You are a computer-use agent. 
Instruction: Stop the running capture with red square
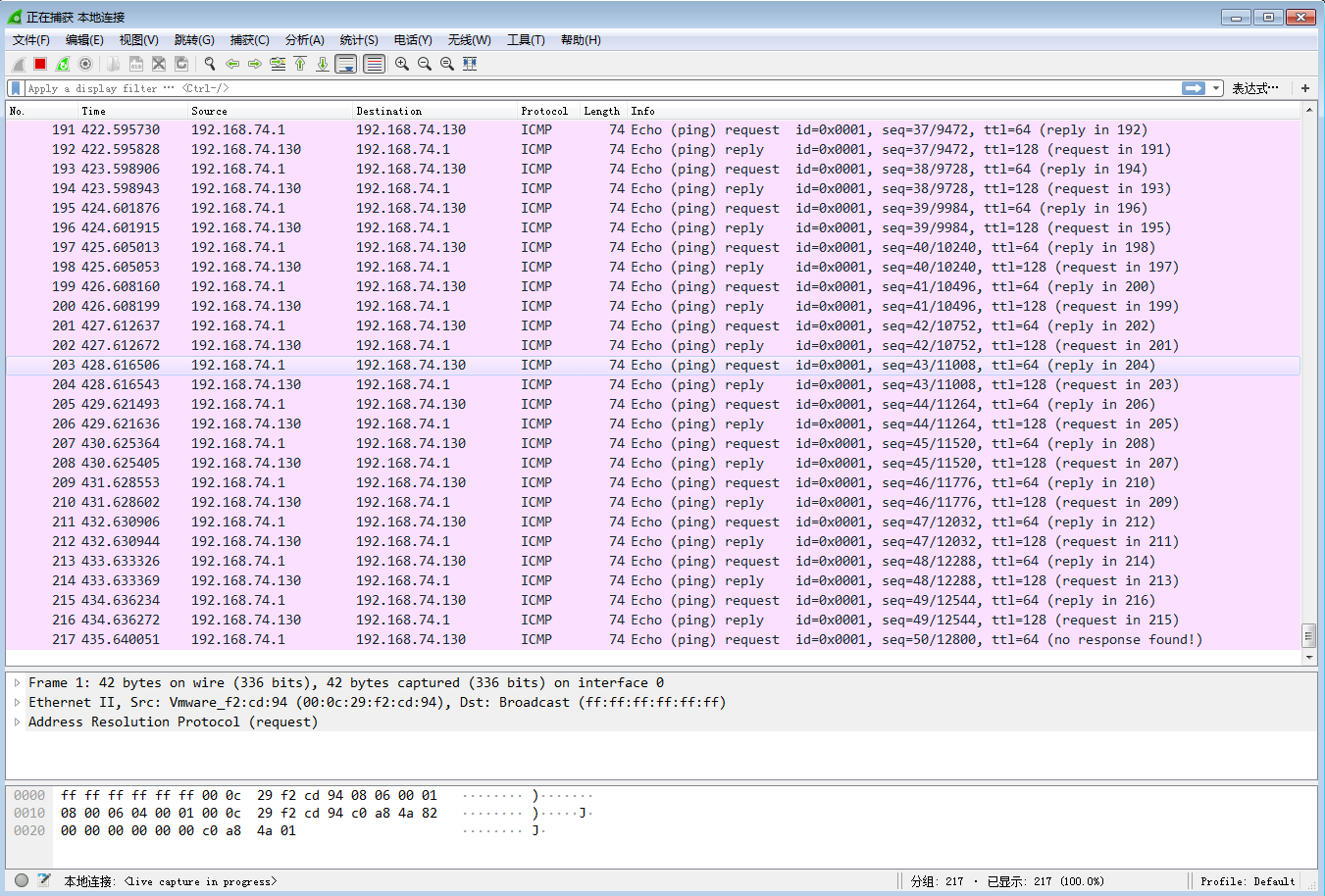(40, 64)
